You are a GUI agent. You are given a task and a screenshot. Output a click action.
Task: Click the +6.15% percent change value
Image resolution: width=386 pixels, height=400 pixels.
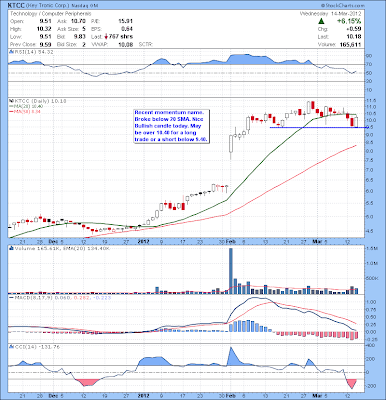pos(349,21)
